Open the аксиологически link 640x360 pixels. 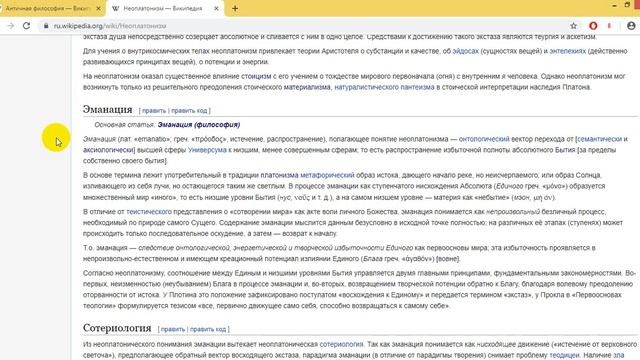[109, 150]
